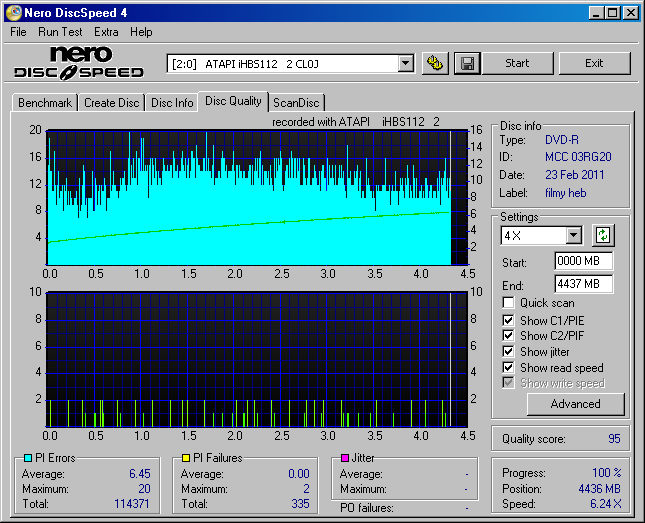Click the PI Failures total 335
The width and height of the screenshot is (645, 523).
(x=300, y=504)
